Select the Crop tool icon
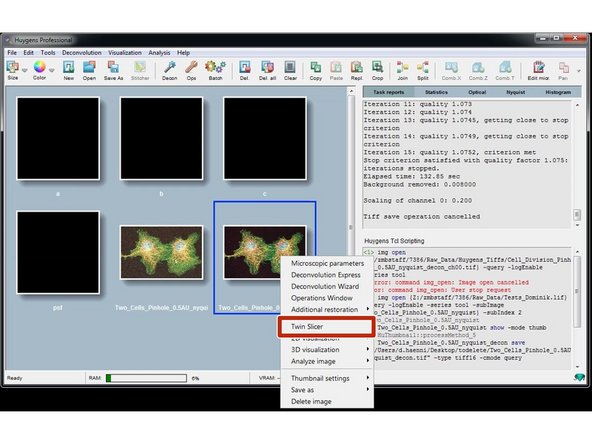Viewport: 592px width, 444px height. click(377, 70)
